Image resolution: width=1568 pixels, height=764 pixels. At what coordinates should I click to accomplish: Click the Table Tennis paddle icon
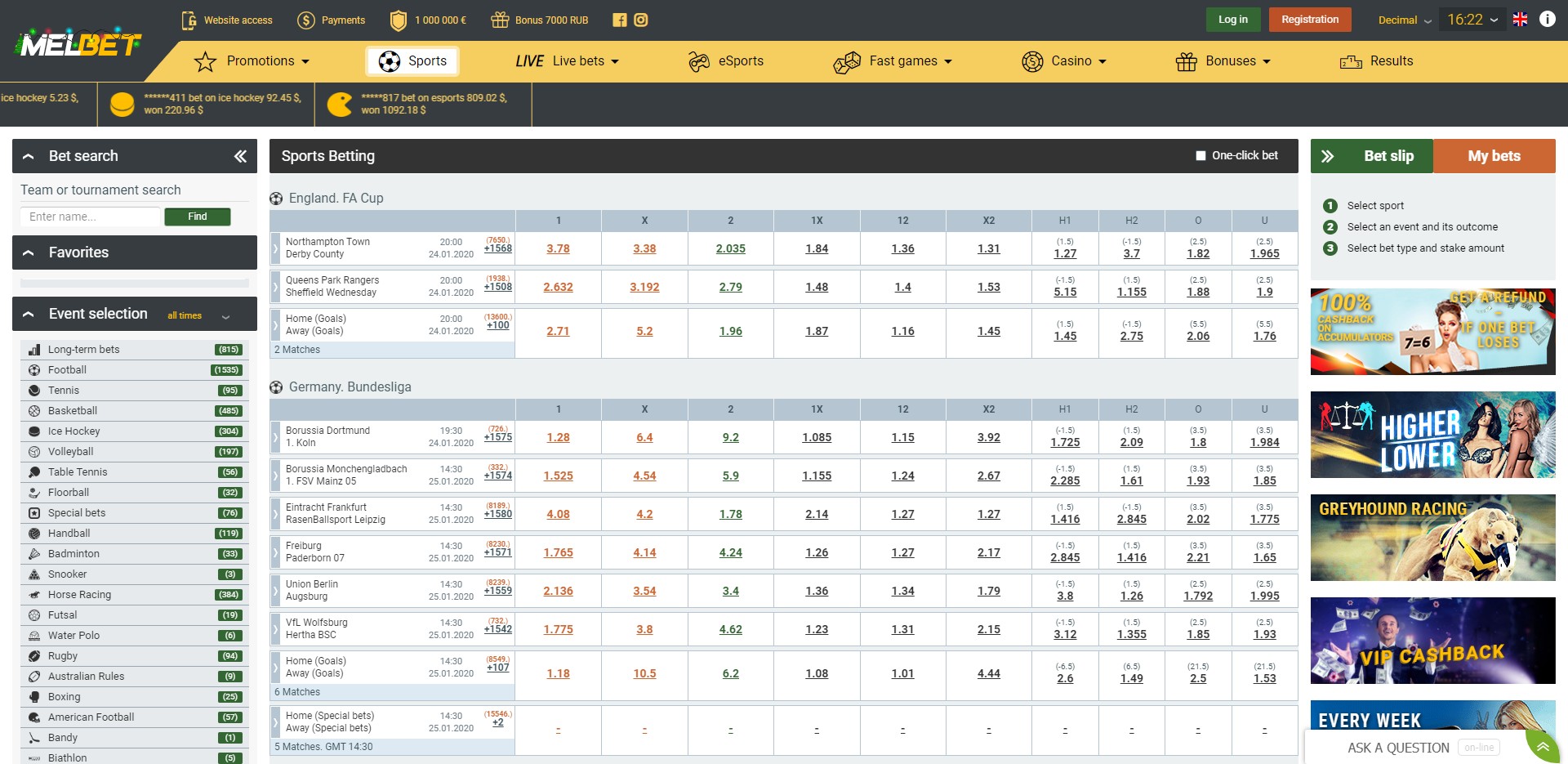[x=34, y=472]
